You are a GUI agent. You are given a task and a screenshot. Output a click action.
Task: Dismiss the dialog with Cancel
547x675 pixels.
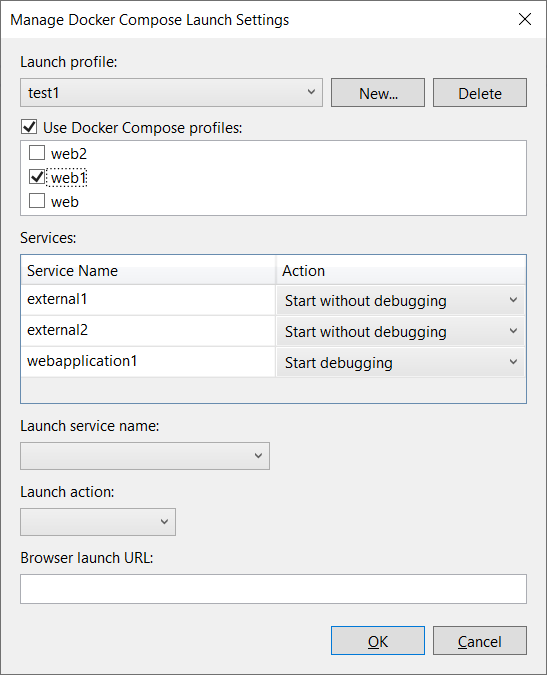coord(480,641)
